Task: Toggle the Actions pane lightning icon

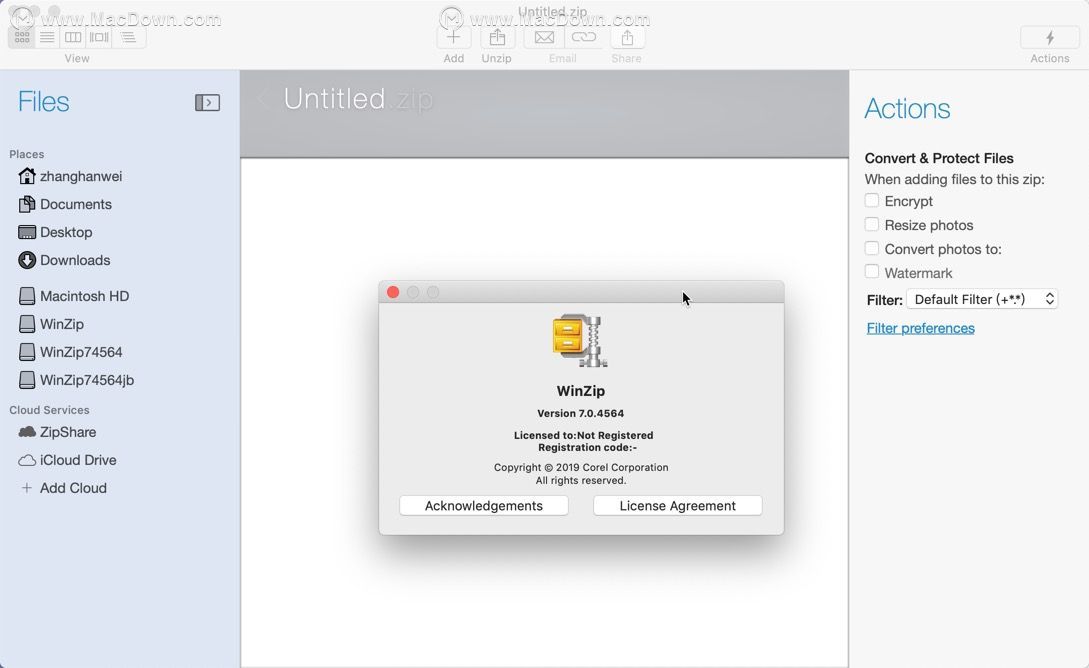Action: click(1049, 37)
